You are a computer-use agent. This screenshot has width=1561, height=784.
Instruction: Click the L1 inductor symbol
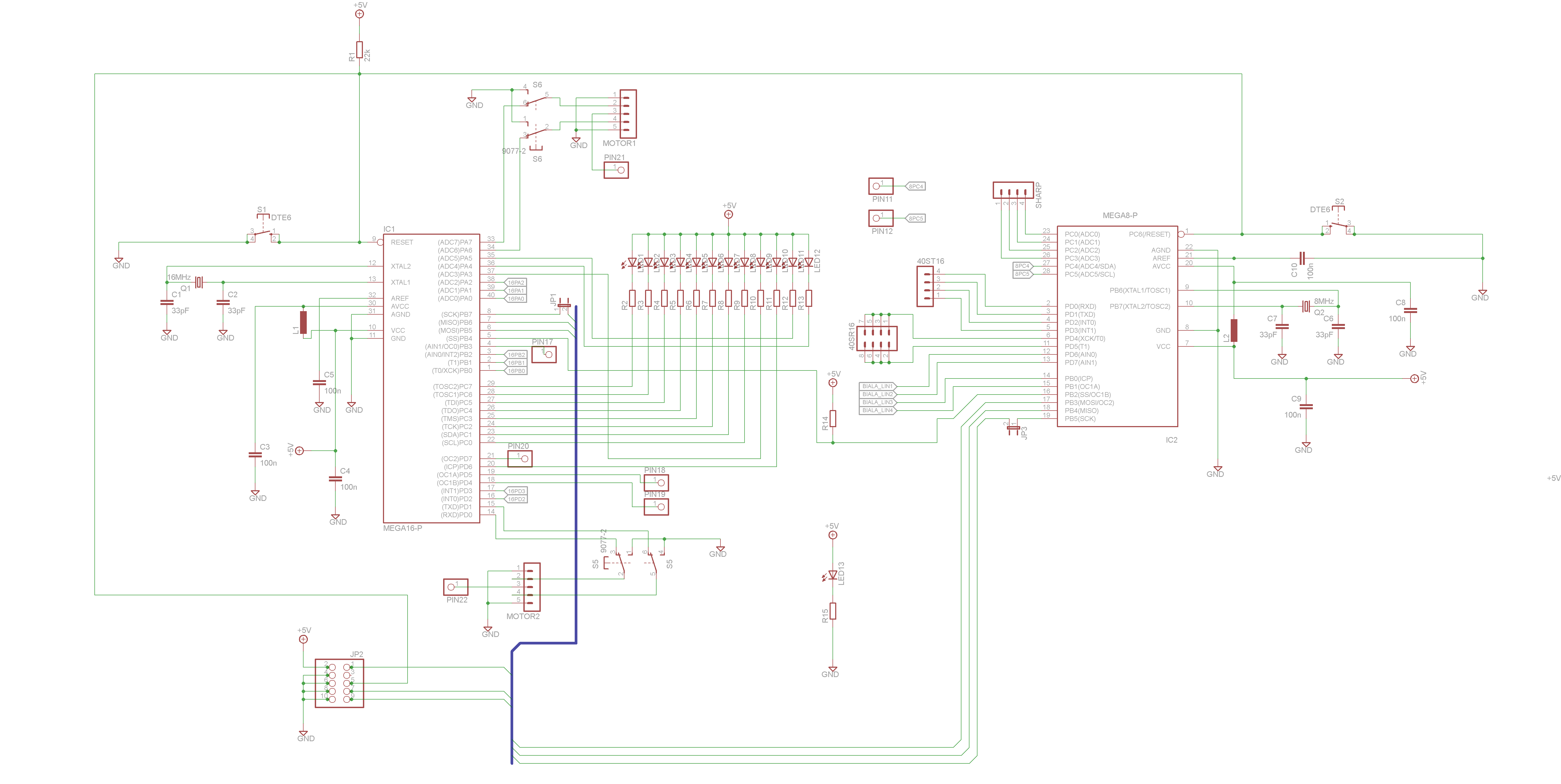[304, 322]
